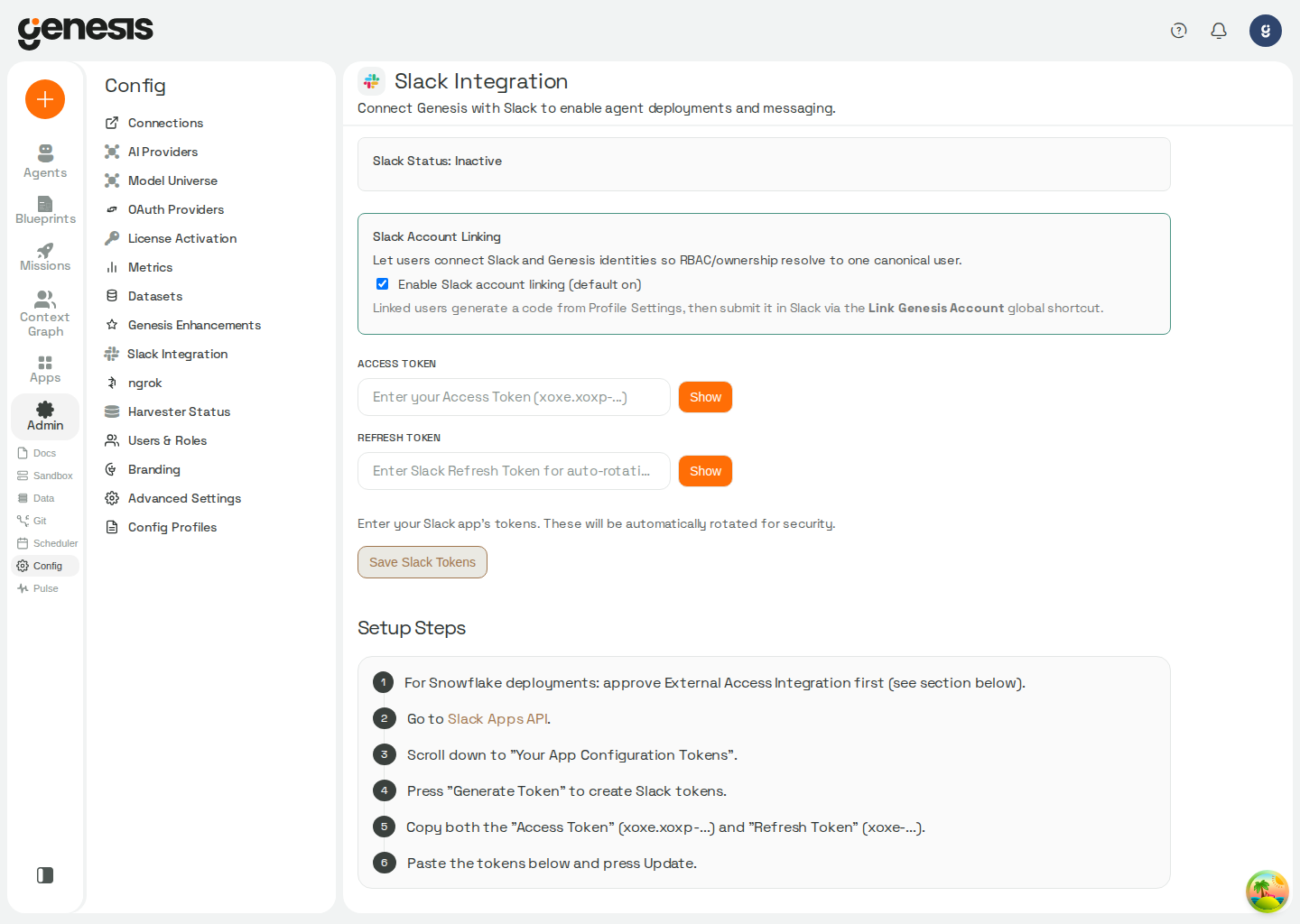1300x924 pixels.
Task: Select Config in the admin submenu
Action: (x=45, y=566)
